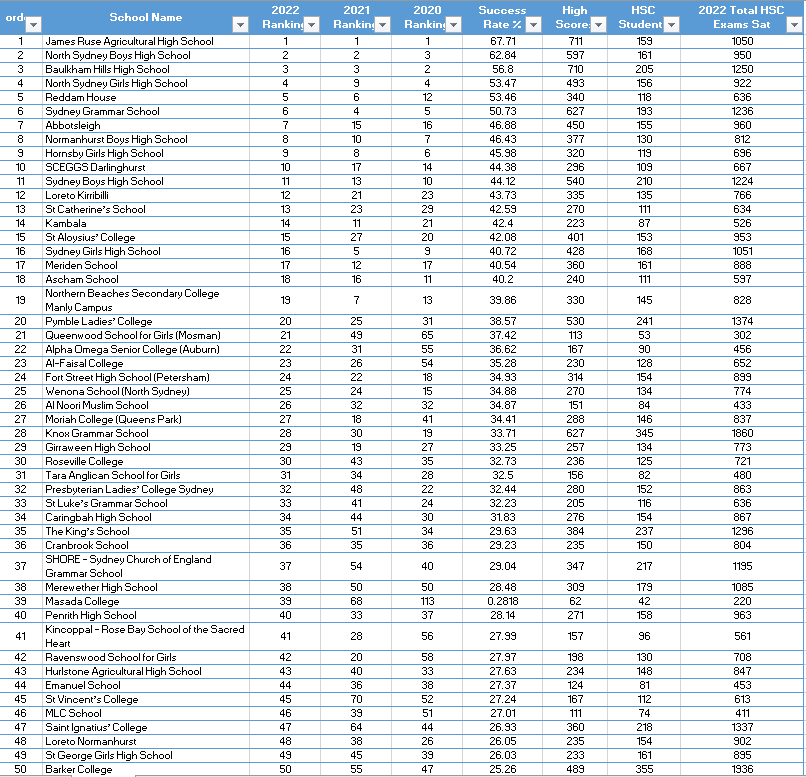806x777 pixels.
Task: Select Loreto Kirribilli cell
Action: tap(146, 195)
